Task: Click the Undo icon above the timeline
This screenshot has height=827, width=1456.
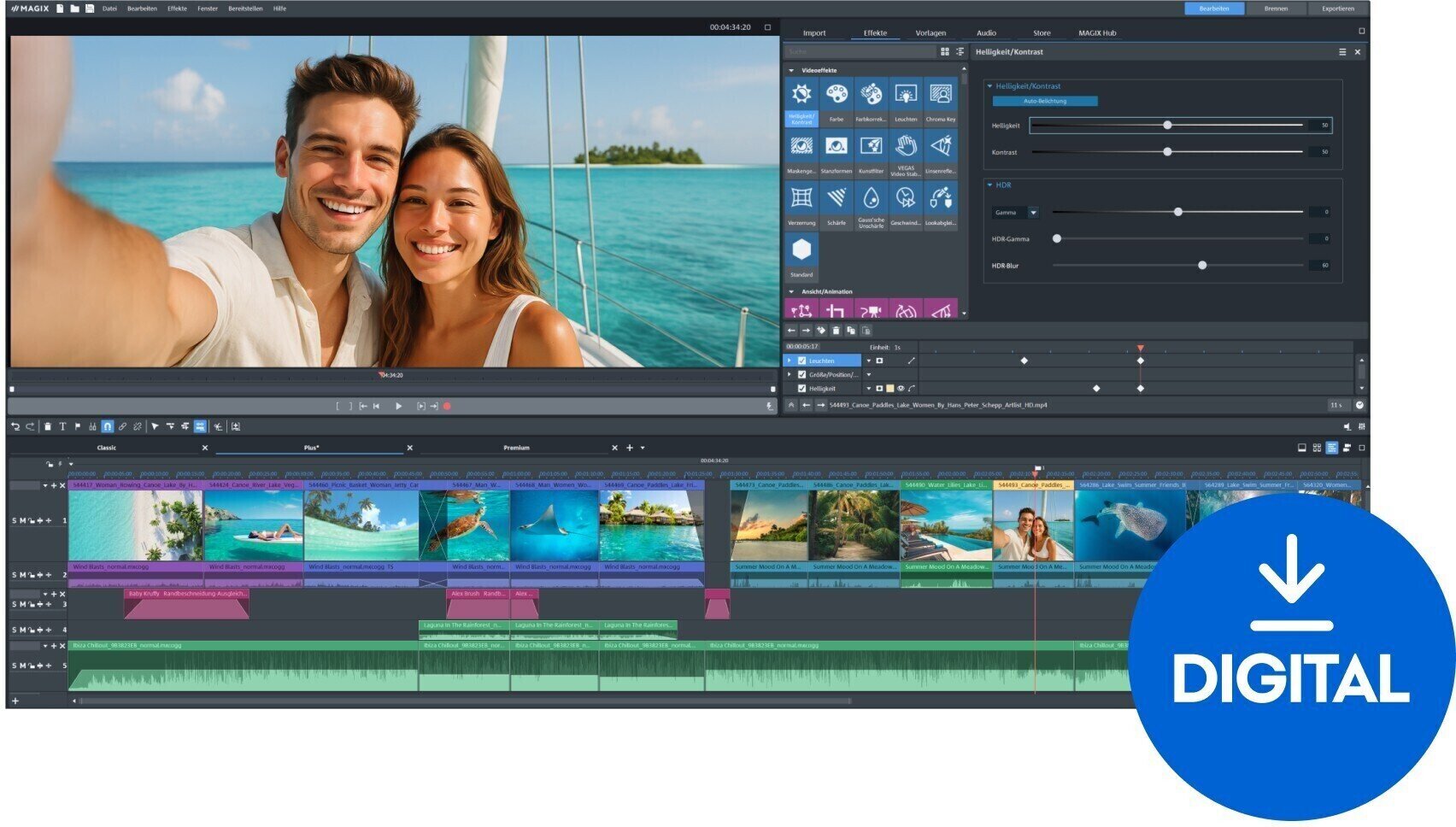Action: pos(15,427)
